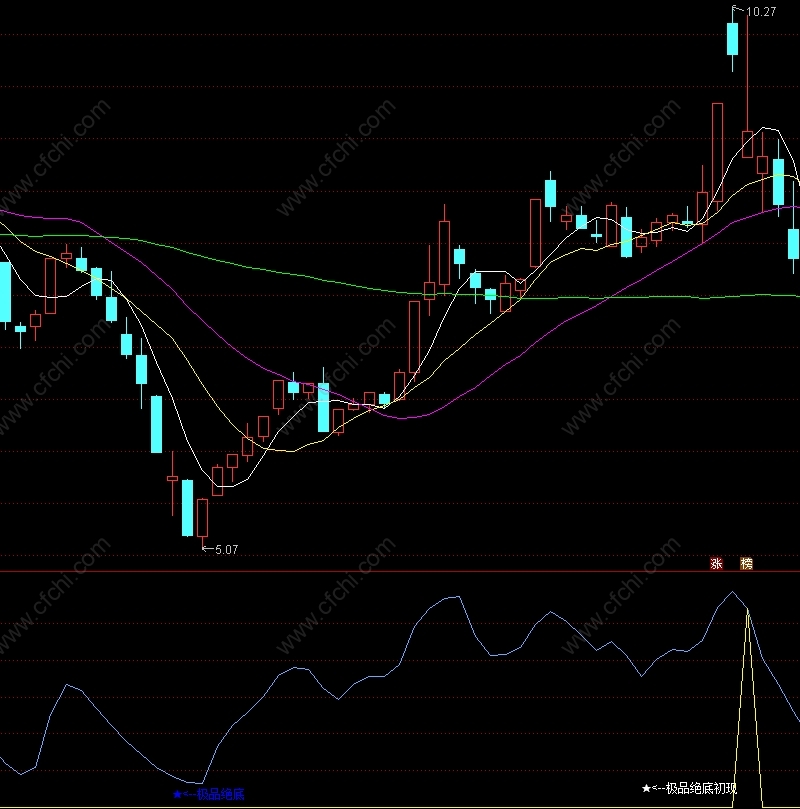800x809 pixels.
Task: Click the orange 榜 badge icon
Action: [x=746, y=563]
